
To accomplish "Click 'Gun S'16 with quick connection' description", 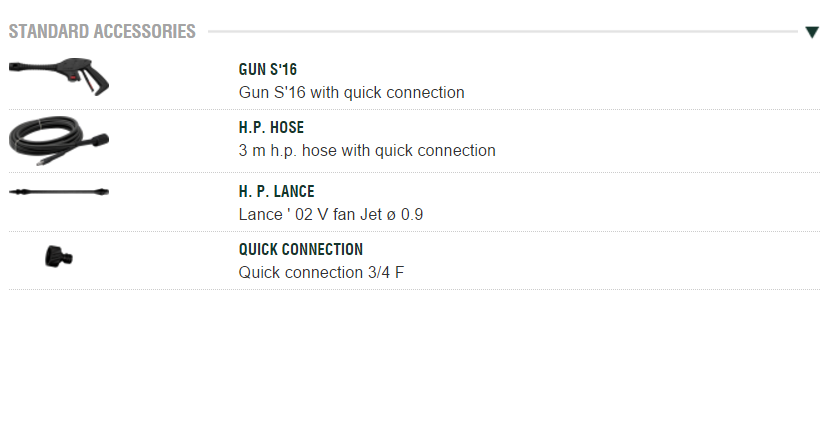I will click(351, 93).
